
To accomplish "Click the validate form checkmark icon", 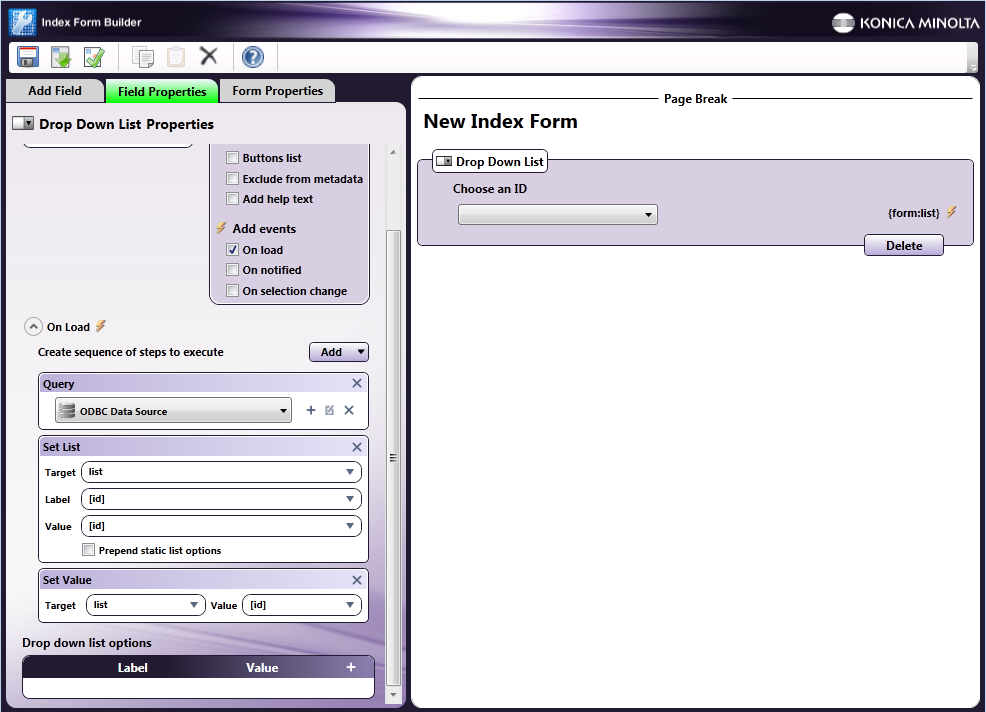I will [x=94, y=57].
